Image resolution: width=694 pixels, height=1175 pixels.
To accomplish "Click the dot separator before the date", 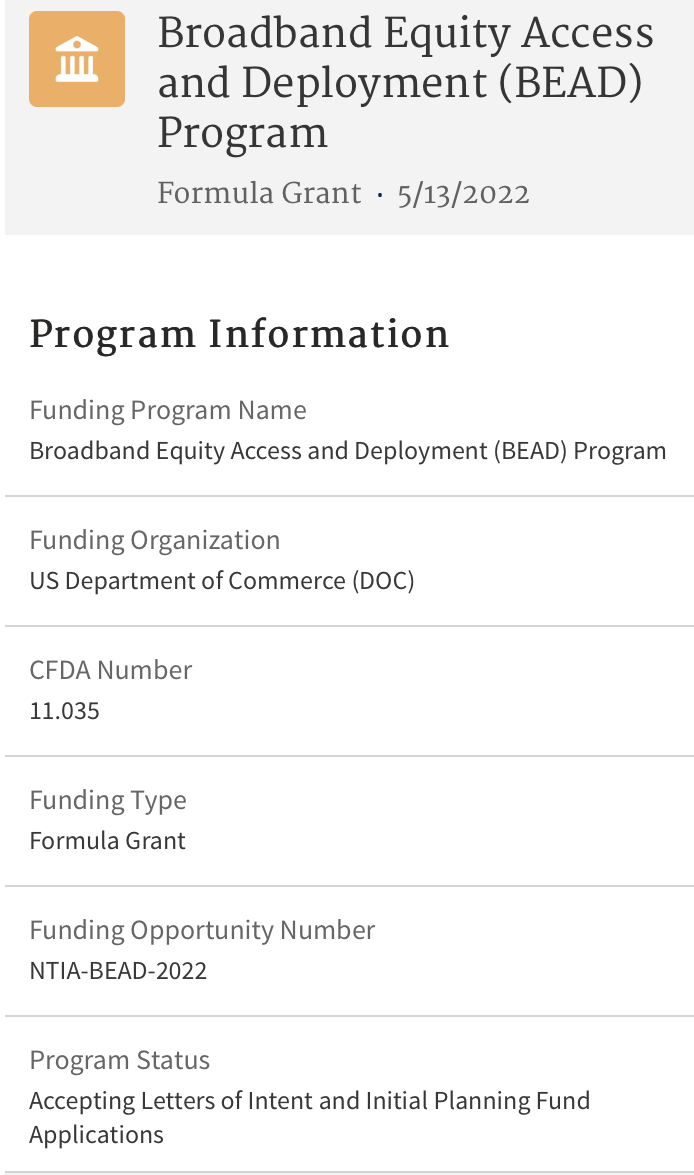I will pos(380,194).
